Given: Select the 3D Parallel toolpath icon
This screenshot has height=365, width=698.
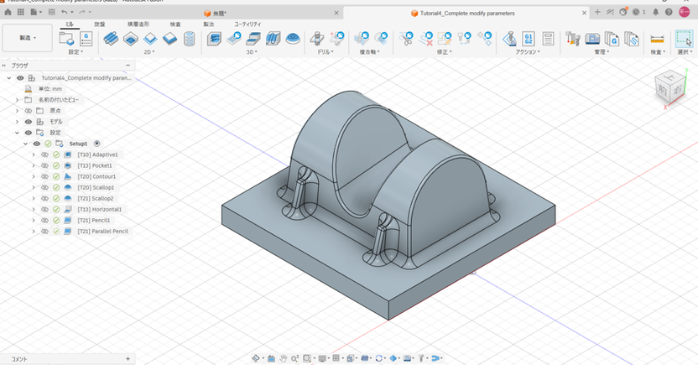Looking at the screenshot, I should 273,39.
